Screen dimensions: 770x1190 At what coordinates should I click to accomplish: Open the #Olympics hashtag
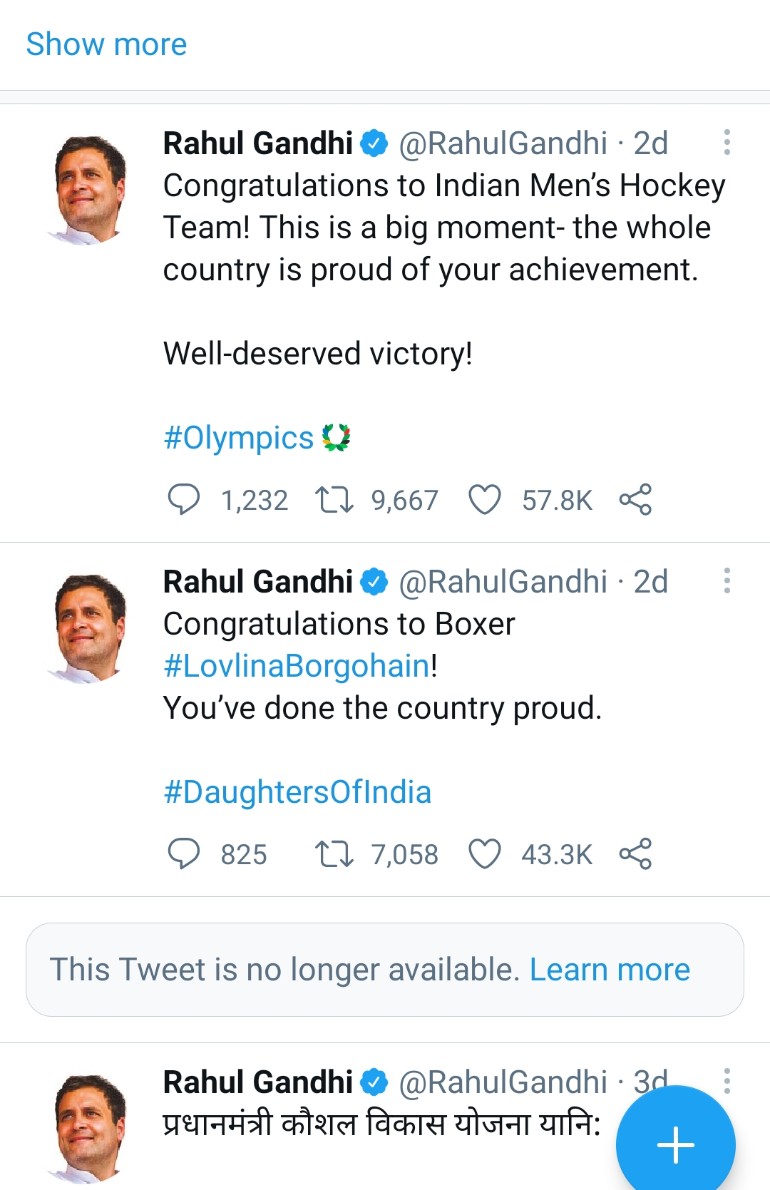(239, 438)
